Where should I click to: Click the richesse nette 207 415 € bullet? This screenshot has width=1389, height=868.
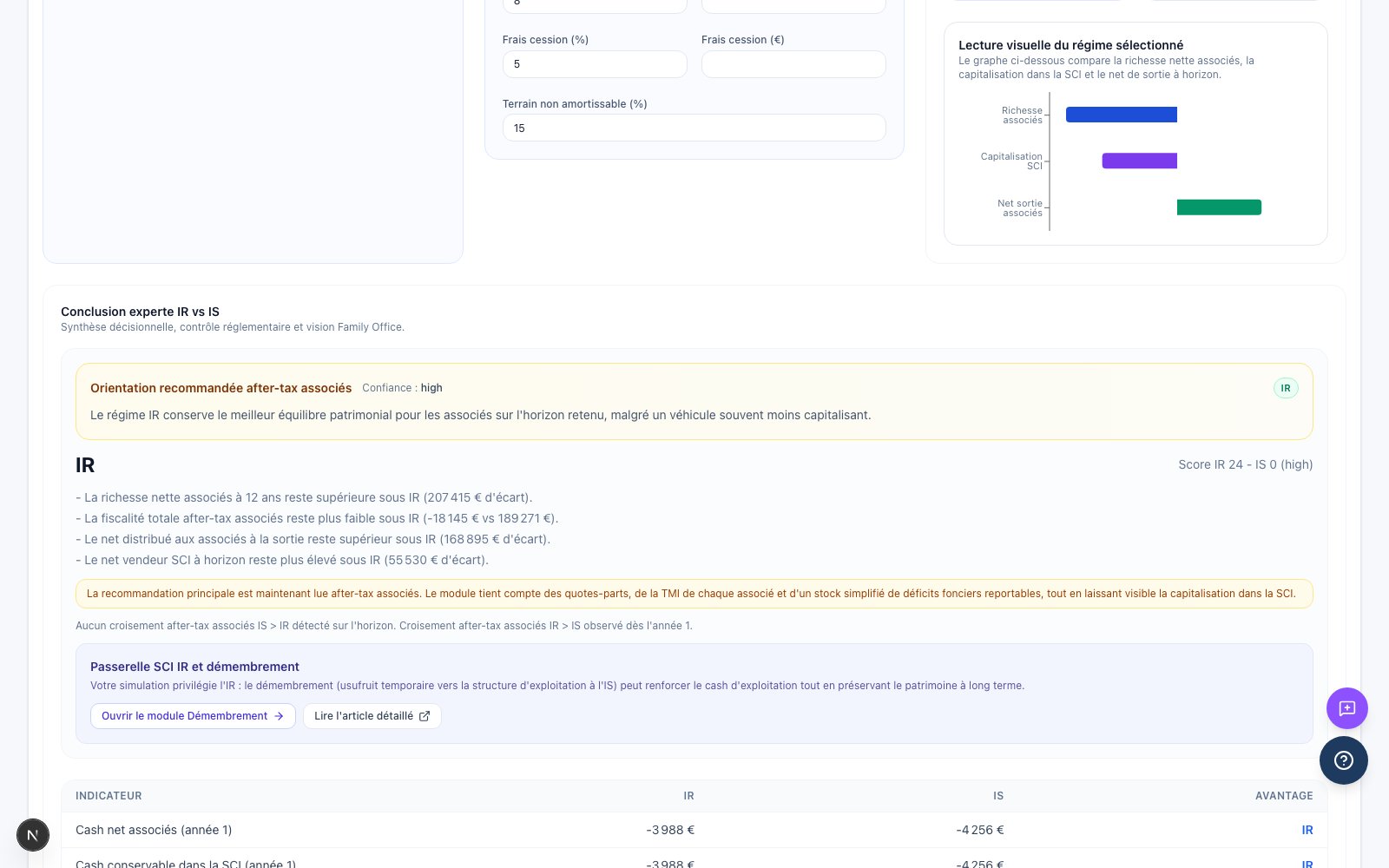[x=304, y=497]
